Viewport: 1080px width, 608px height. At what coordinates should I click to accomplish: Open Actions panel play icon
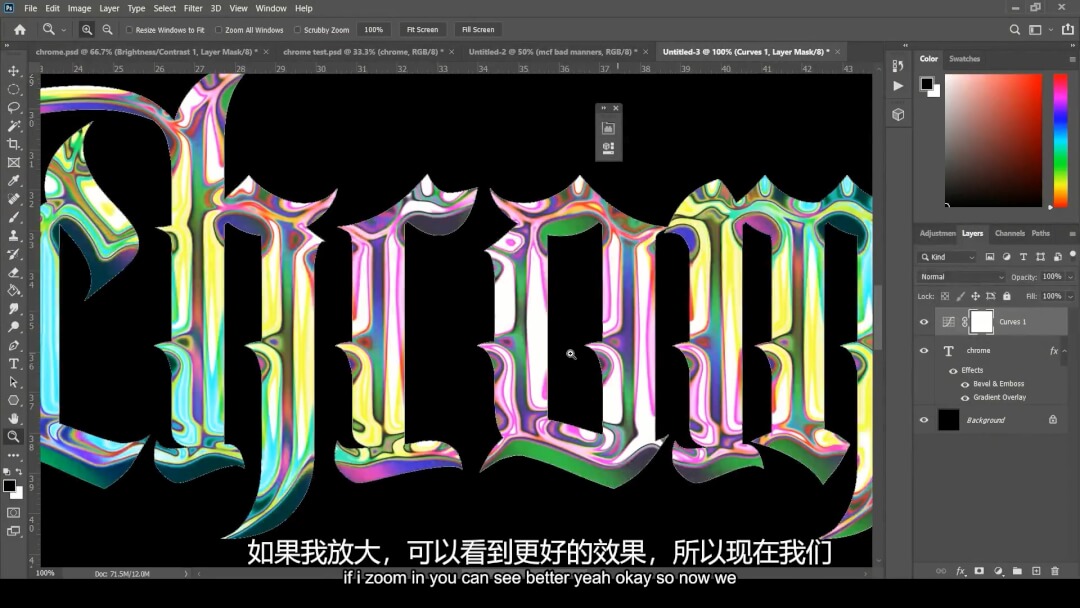(898, 86)
